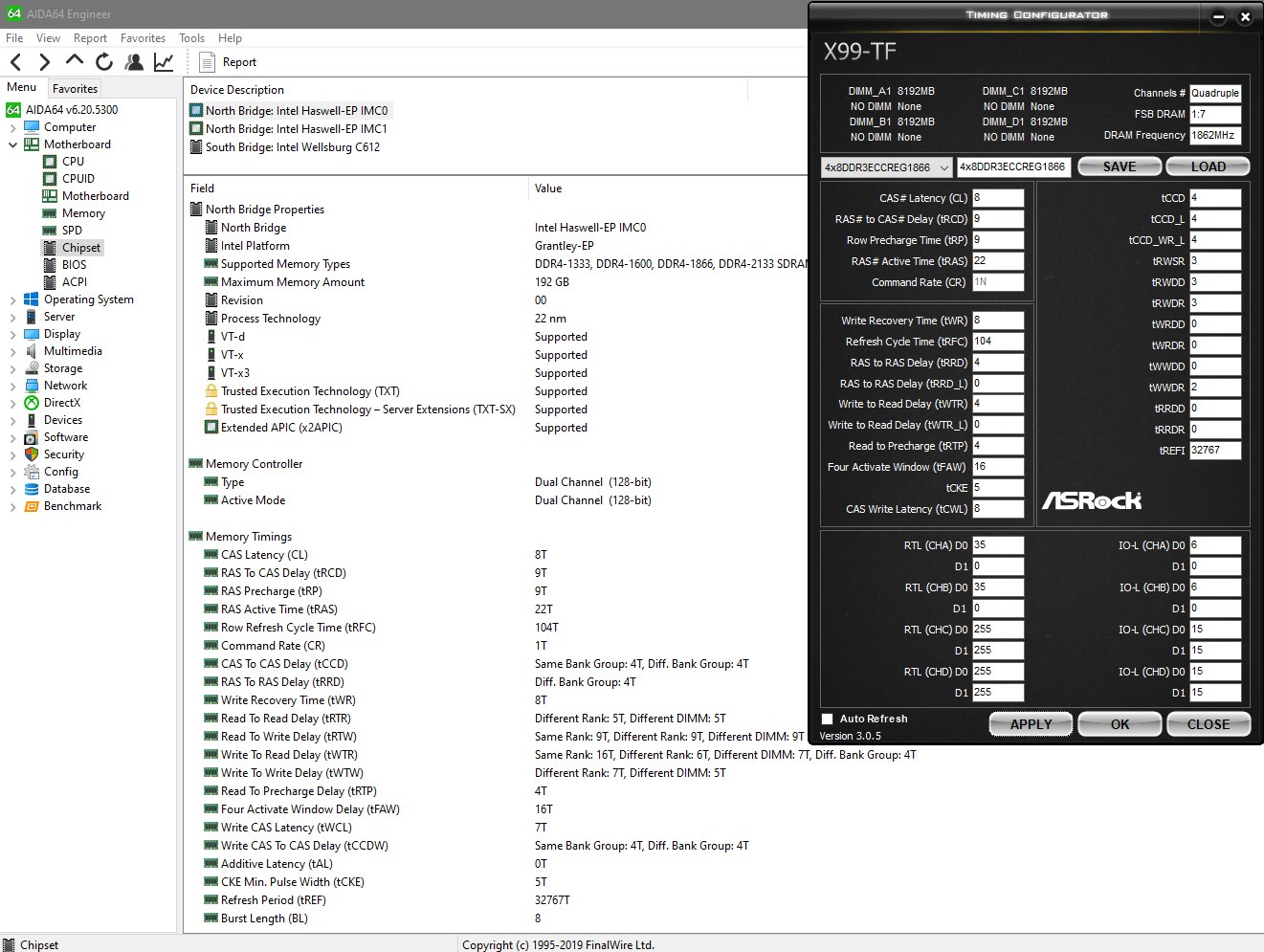Image resolution: width=1264 pixels, height=952 pixels.
Task: Click the Value column header
Action: point(670,188)
